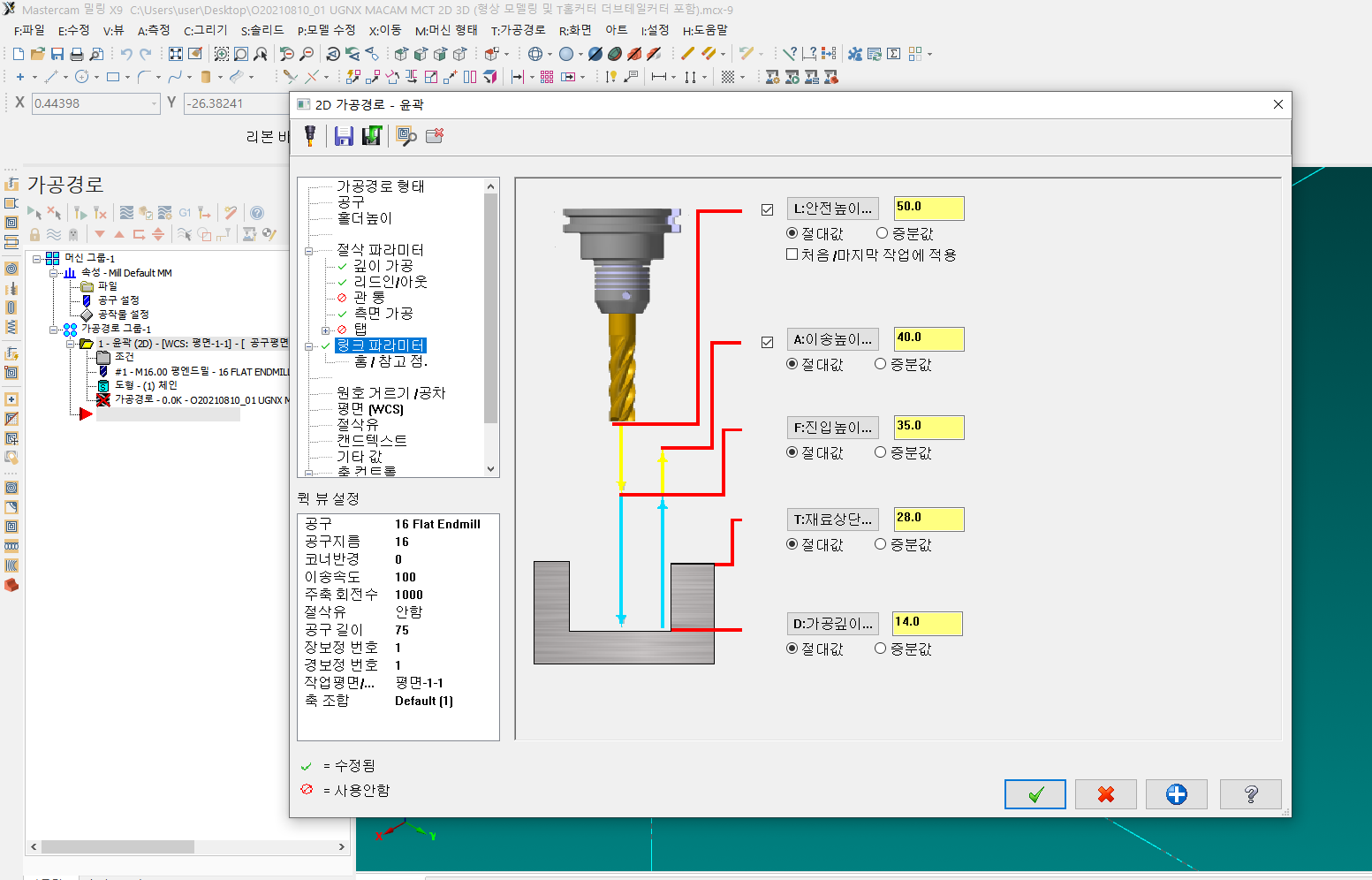The height and width of the screenshot is (880, 1372).
Task: Click the spline curve tool icon
Action: click(x=175, y=77)
